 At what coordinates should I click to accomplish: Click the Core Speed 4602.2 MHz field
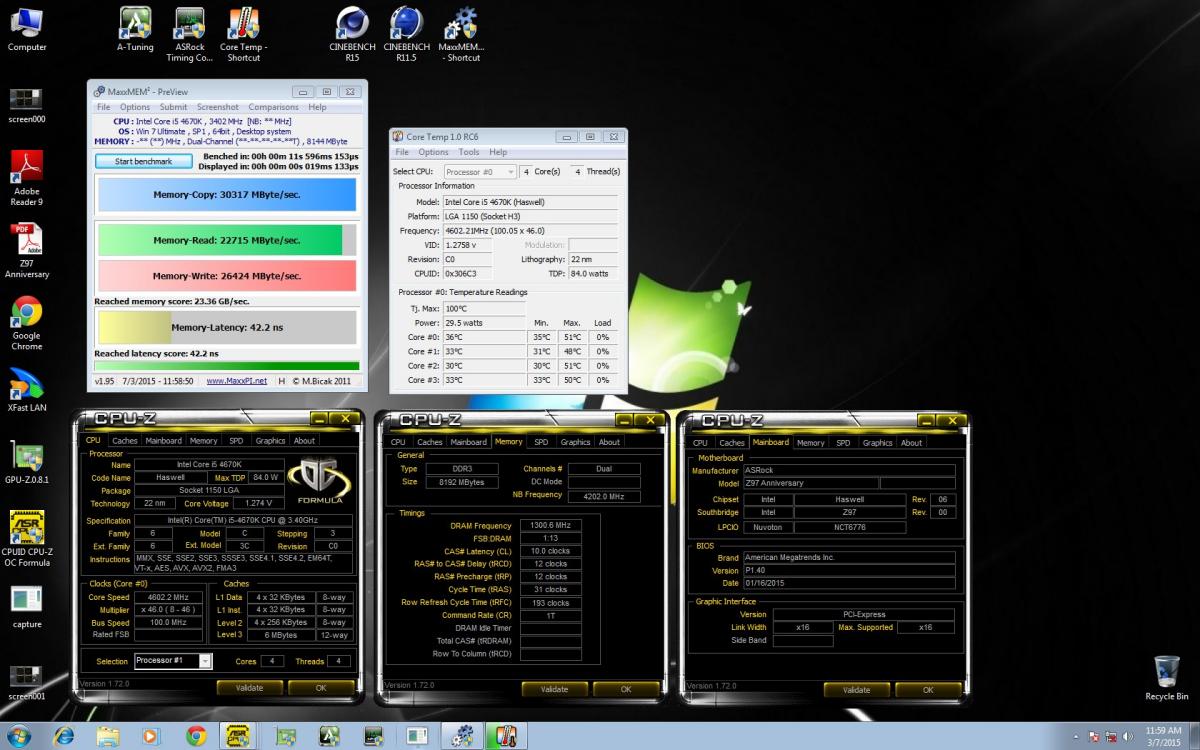tap(169, 598)
